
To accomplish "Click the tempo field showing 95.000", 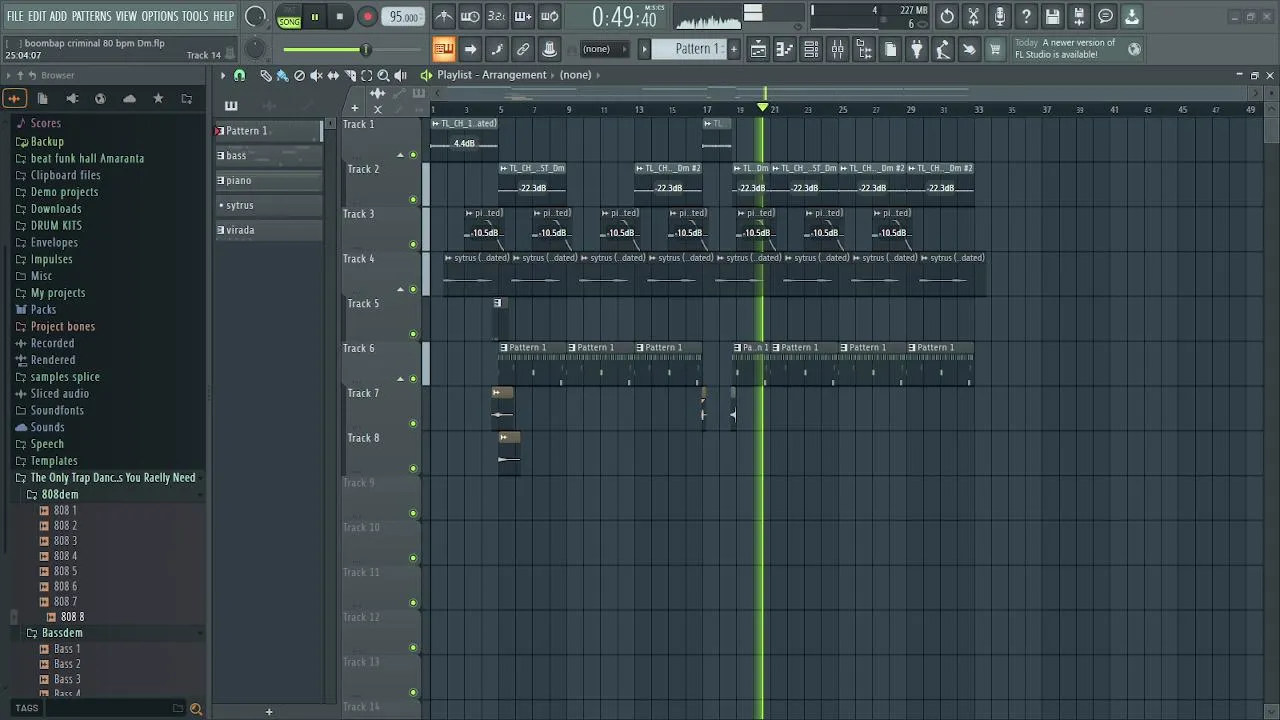I will (x=403, y=17).
